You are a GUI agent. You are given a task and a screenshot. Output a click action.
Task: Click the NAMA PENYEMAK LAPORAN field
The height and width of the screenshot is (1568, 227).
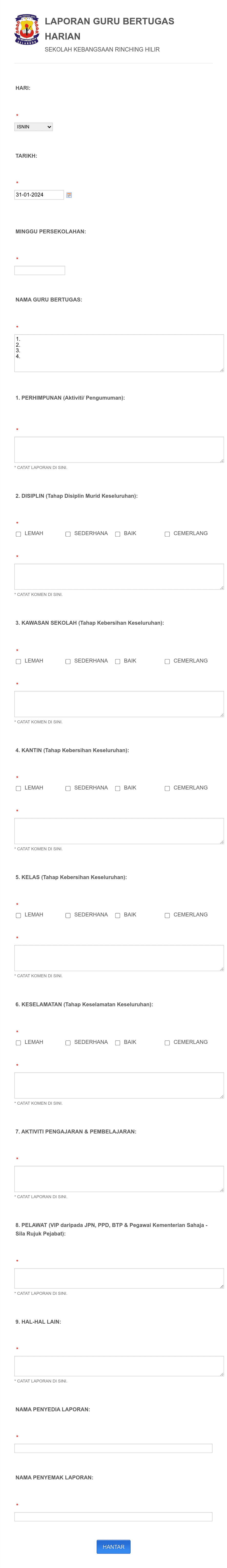point(113,1516)
